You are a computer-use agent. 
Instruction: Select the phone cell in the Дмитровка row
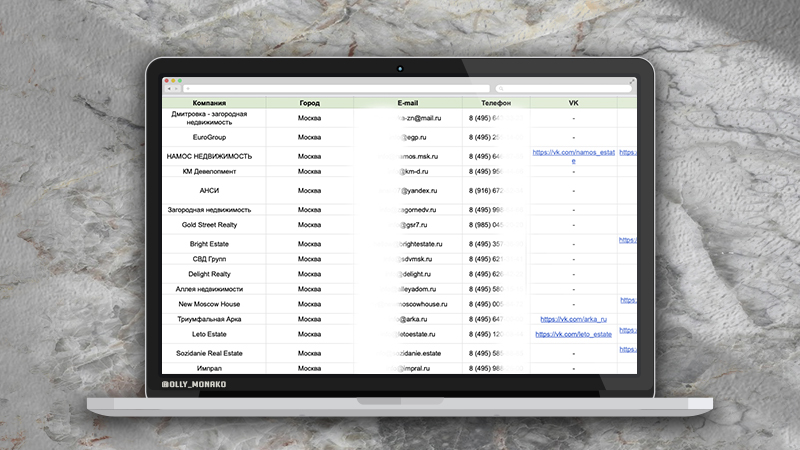(496, 118)
